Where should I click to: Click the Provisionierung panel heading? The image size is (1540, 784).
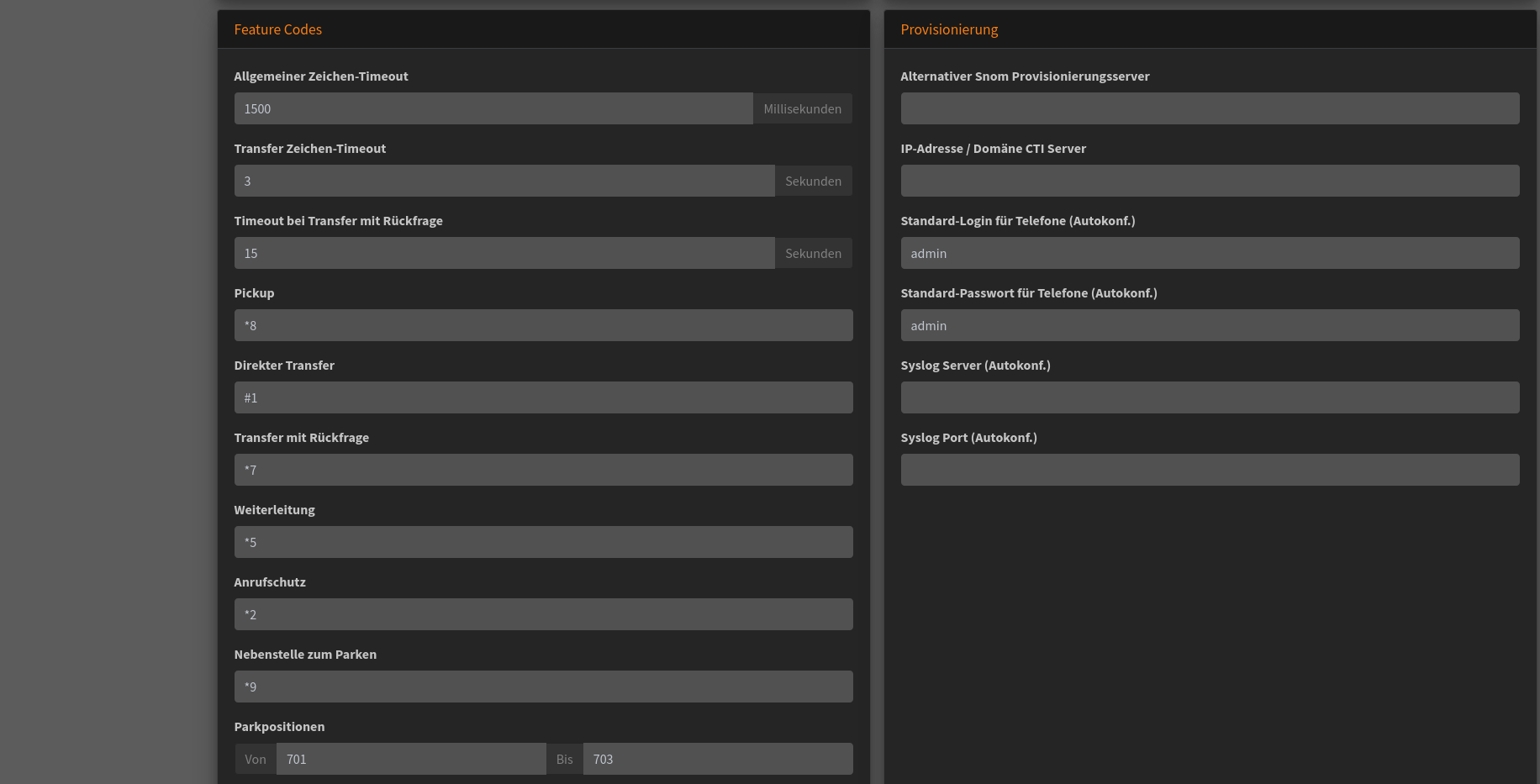[x=949, y=29]
